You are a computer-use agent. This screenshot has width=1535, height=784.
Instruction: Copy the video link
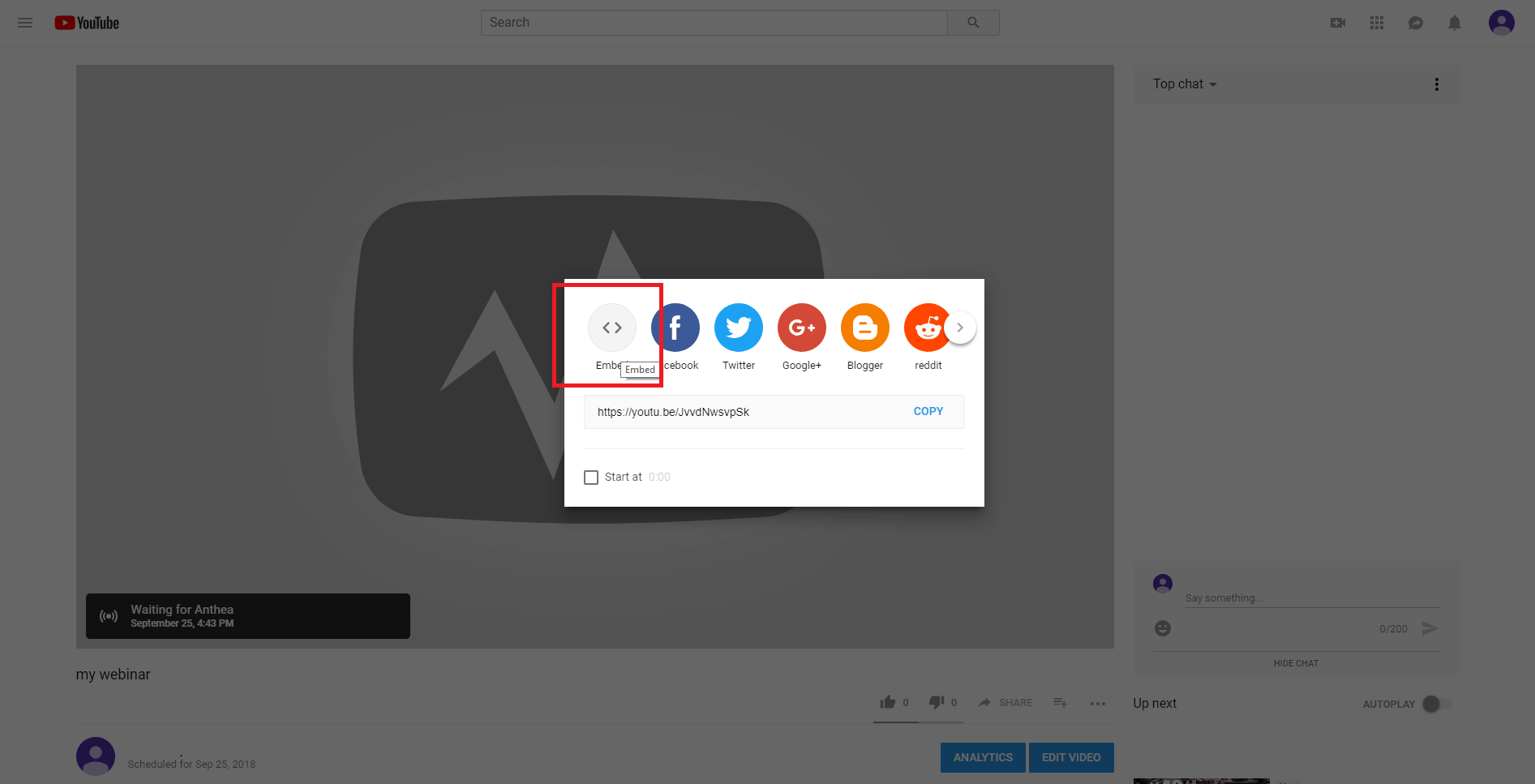tap(928, 411)
